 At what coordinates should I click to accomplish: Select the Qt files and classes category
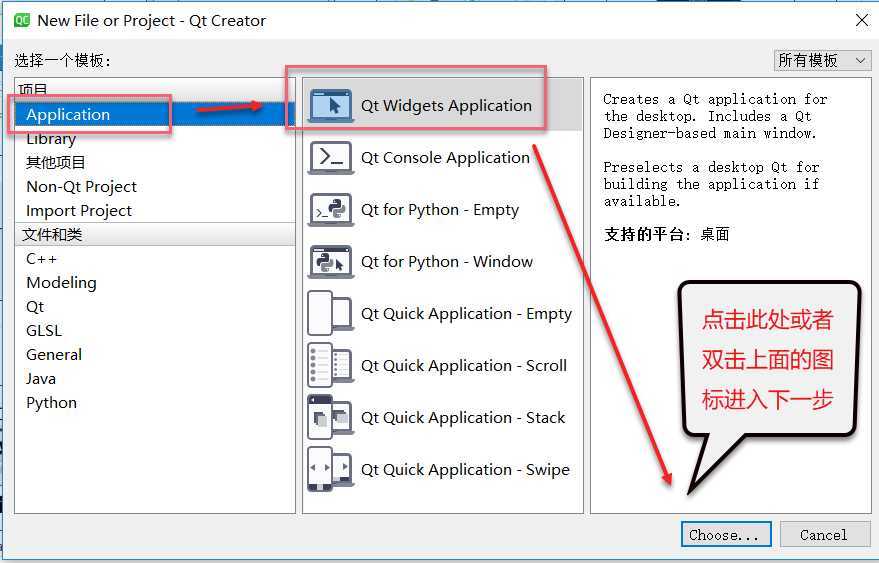pos(155,307)
